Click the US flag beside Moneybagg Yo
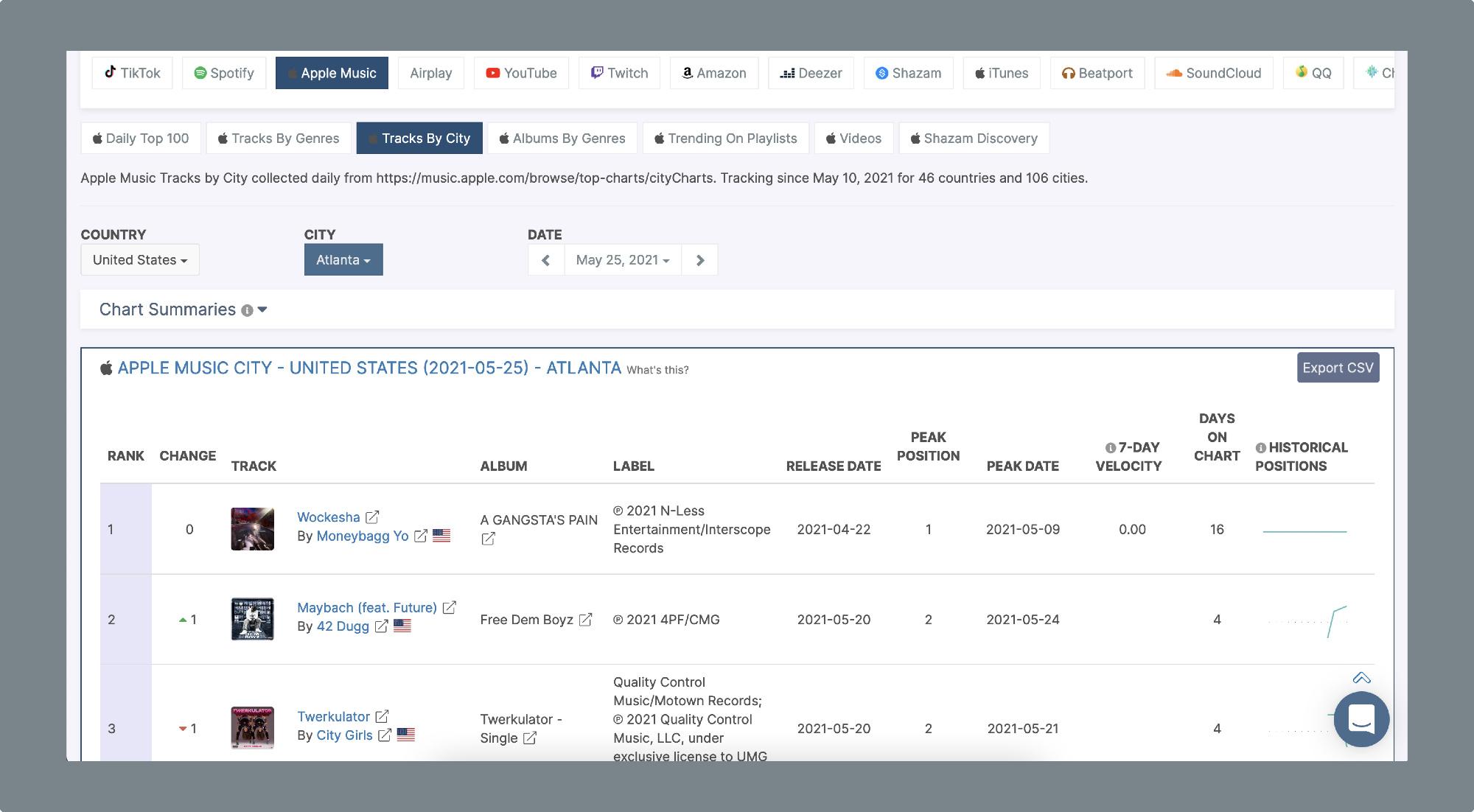 point(441,536)
